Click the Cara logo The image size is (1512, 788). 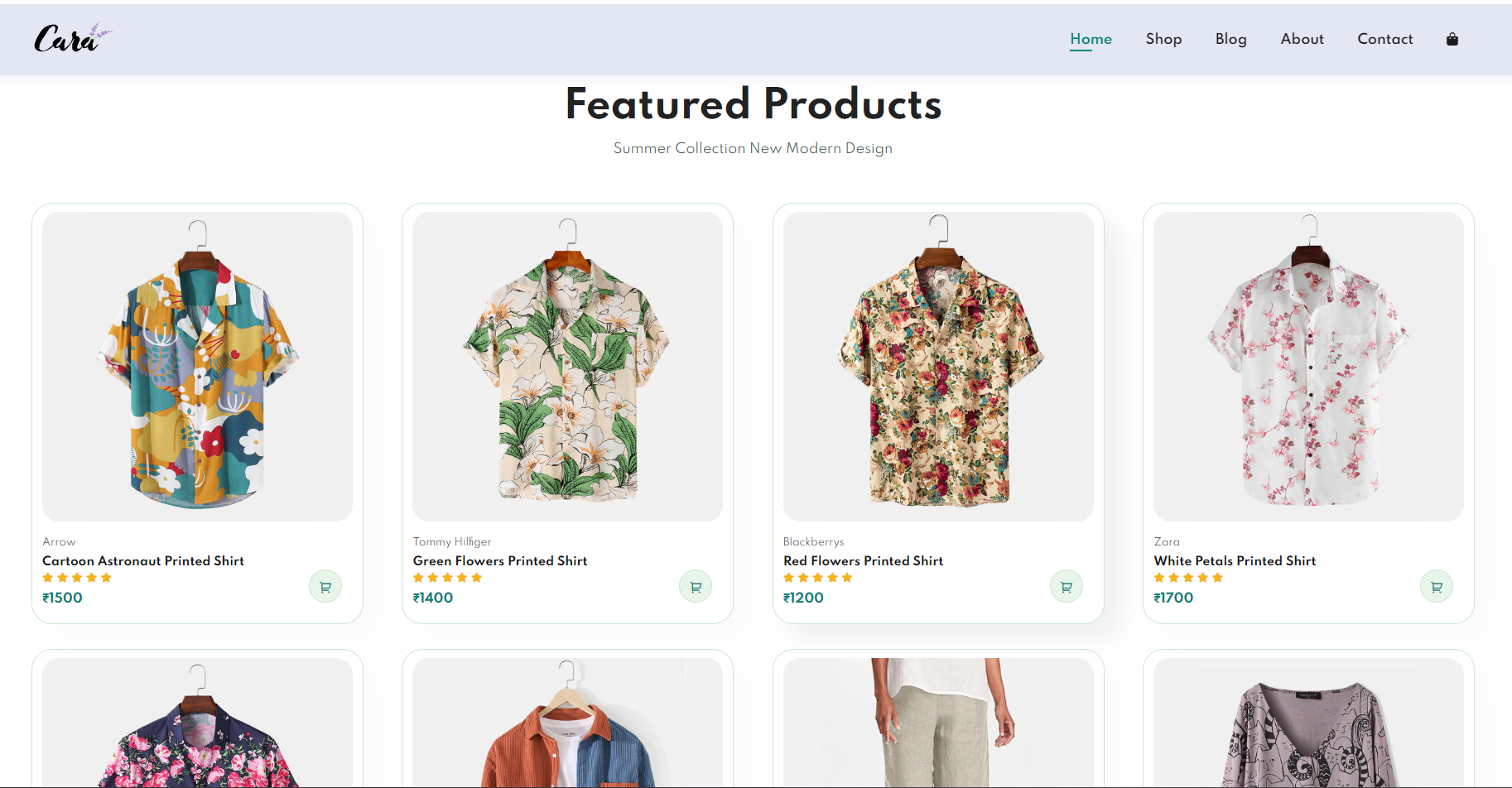71,39
